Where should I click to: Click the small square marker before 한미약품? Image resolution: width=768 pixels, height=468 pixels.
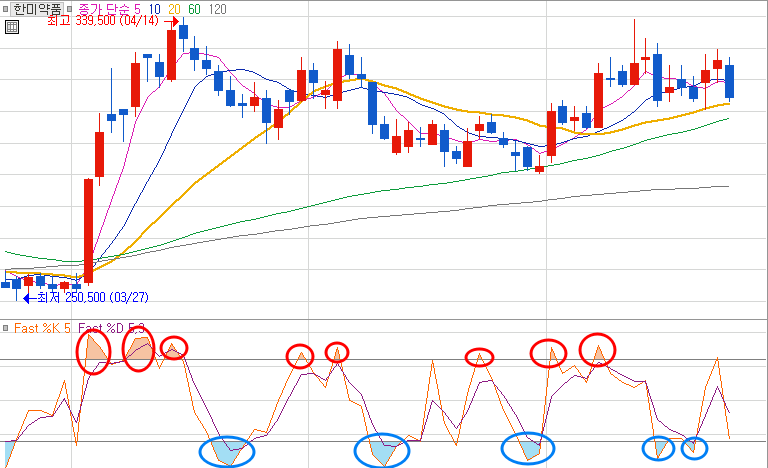coord(5,9)
